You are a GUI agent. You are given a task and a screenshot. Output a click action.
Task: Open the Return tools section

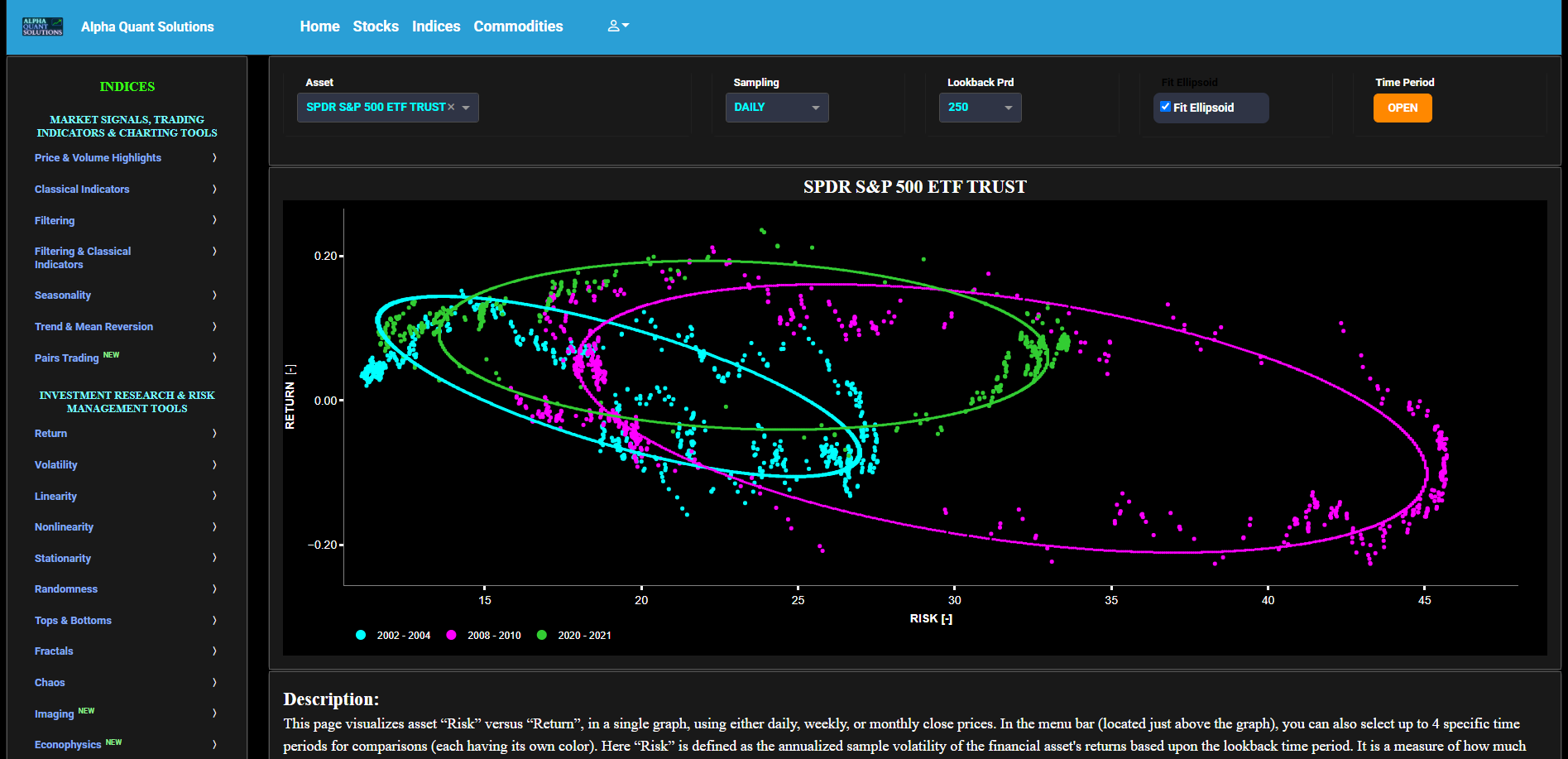point(127,434)
